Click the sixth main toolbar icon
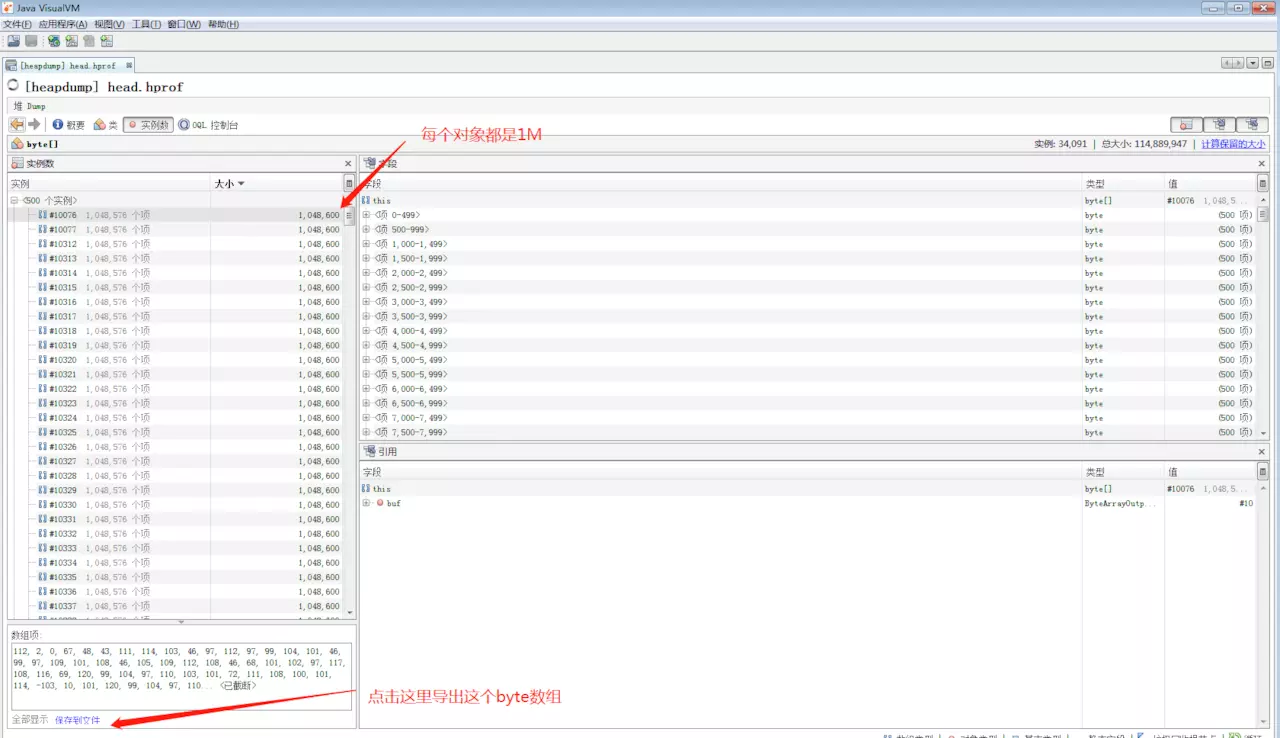1280x738 pixels. point(107,41)
